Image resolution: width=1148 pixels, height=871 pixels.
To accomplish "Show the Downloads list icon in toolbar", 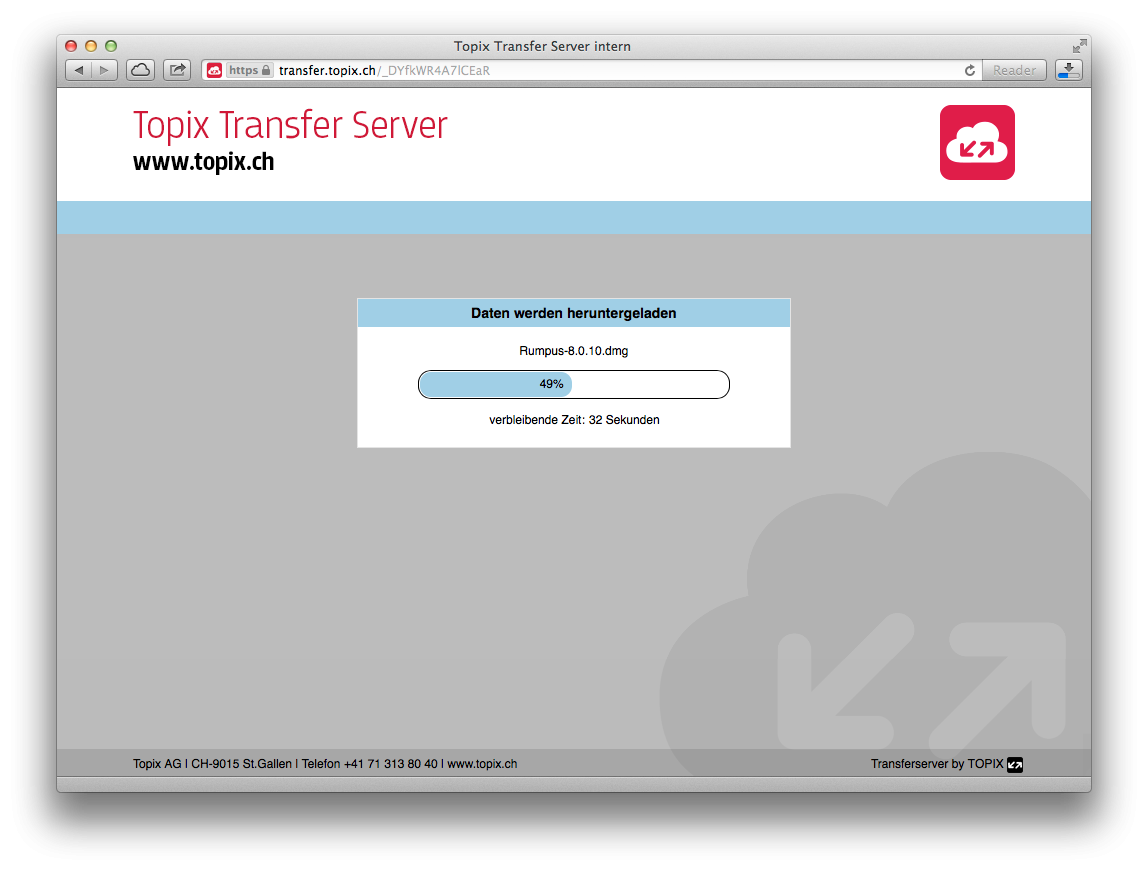I will coord(1068,70).
